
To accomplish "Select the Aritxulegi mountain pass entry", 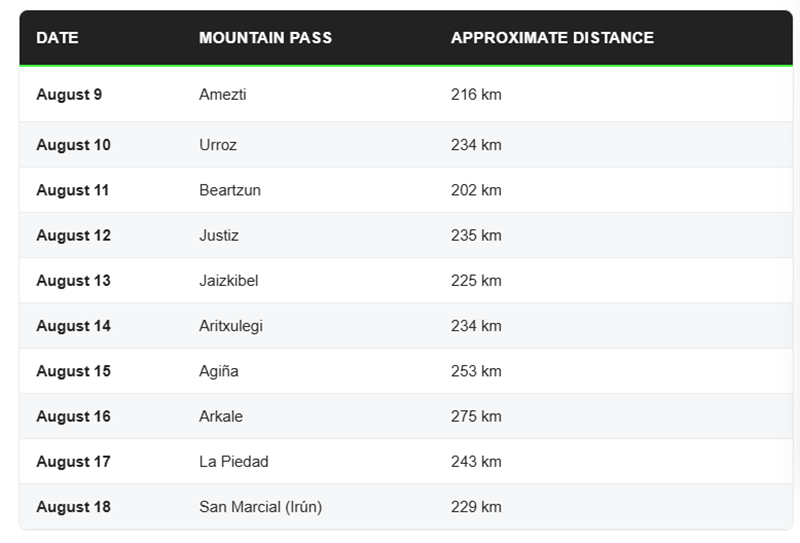I will [231, 326].
